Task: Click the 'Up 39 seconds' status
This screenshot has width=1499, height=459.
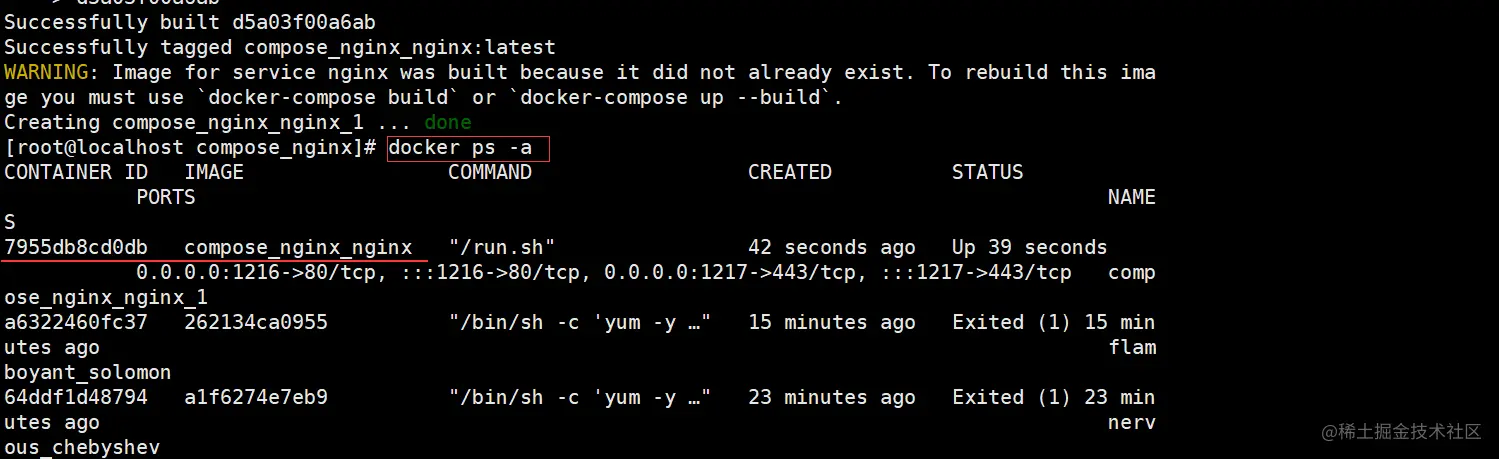Action: point(1030,247)
